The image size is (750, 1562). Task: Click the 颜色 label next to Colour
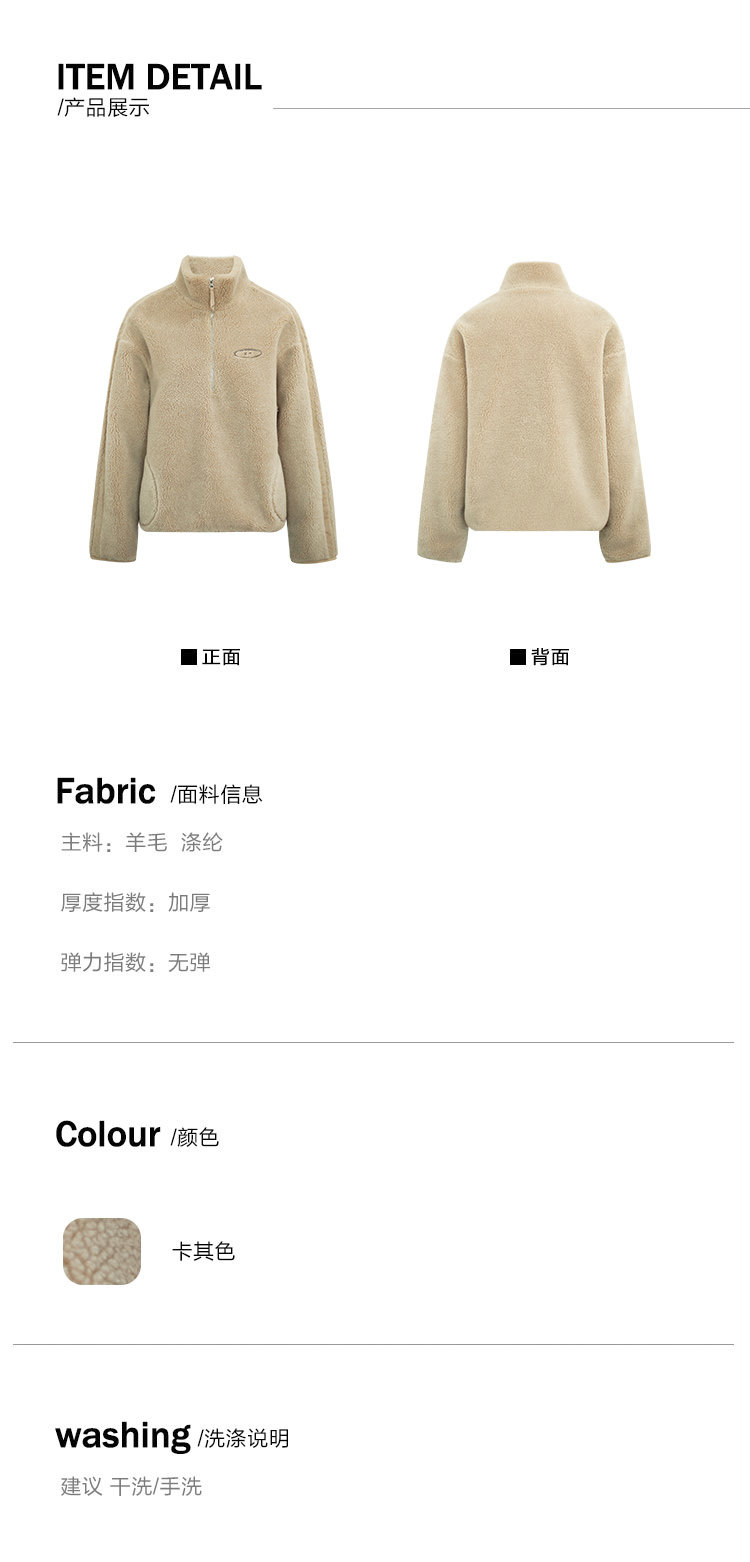click(x=195, y=1138)
